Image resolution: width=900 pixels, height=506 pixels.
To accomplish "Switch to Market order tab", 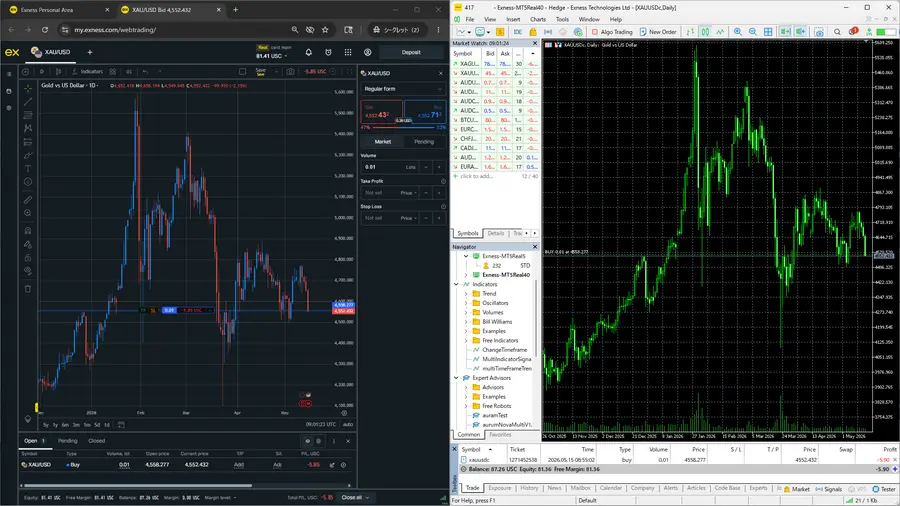I will pos(382,142).
